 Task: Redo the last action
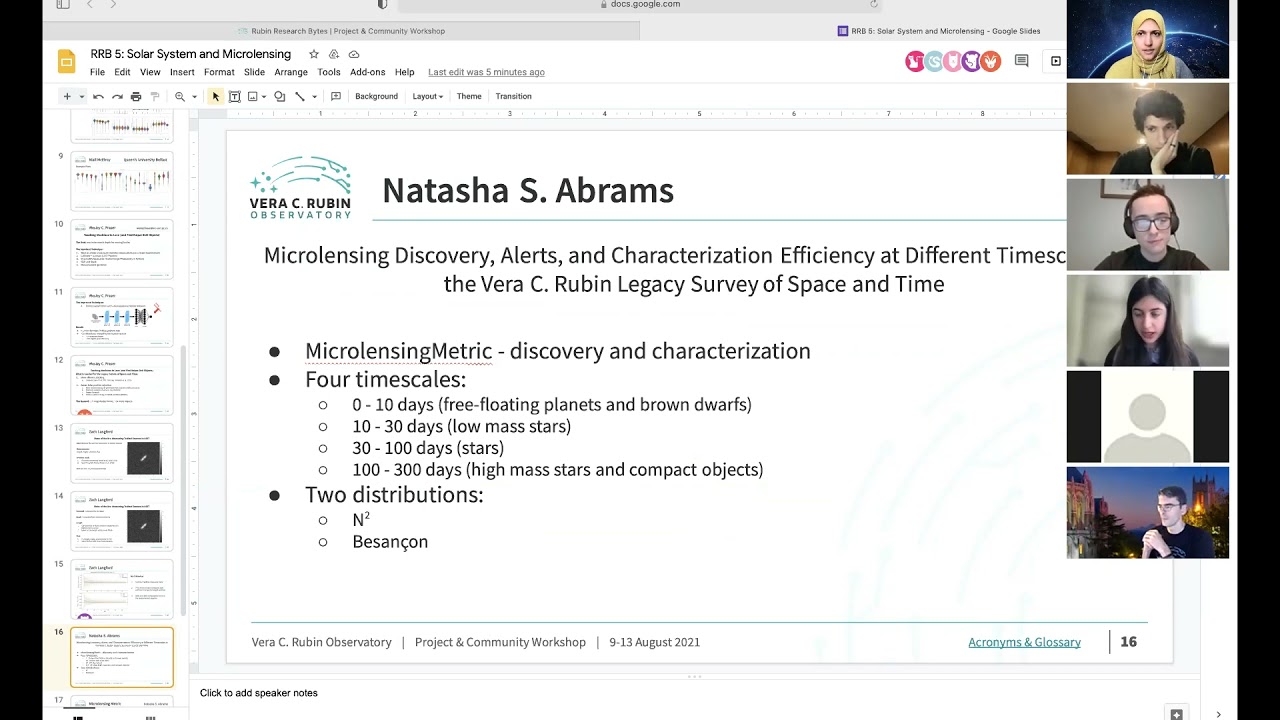coord(117,96)
